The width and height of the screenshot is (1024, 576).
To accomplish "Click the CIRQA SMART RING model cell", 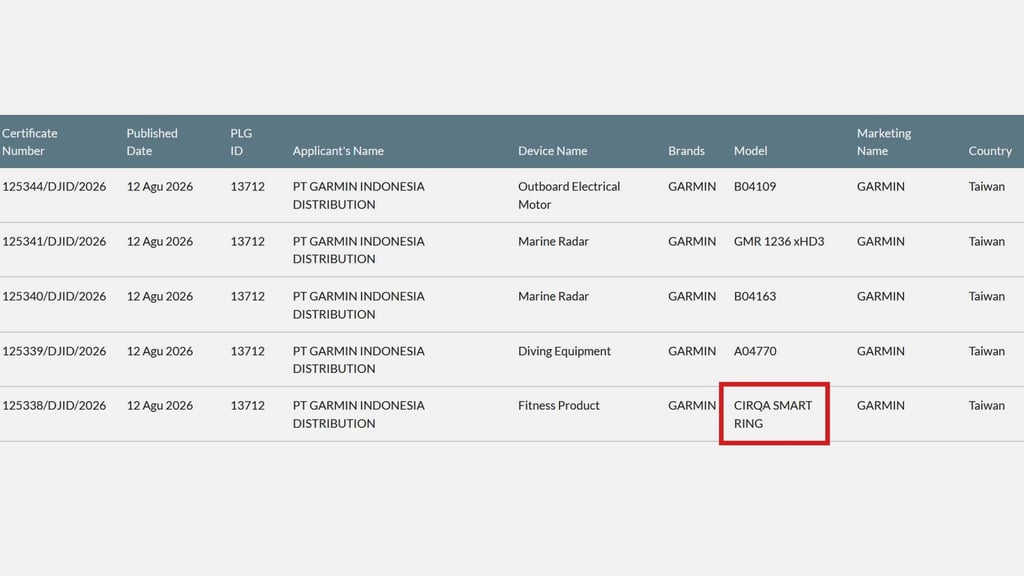I will click(773, 414).
